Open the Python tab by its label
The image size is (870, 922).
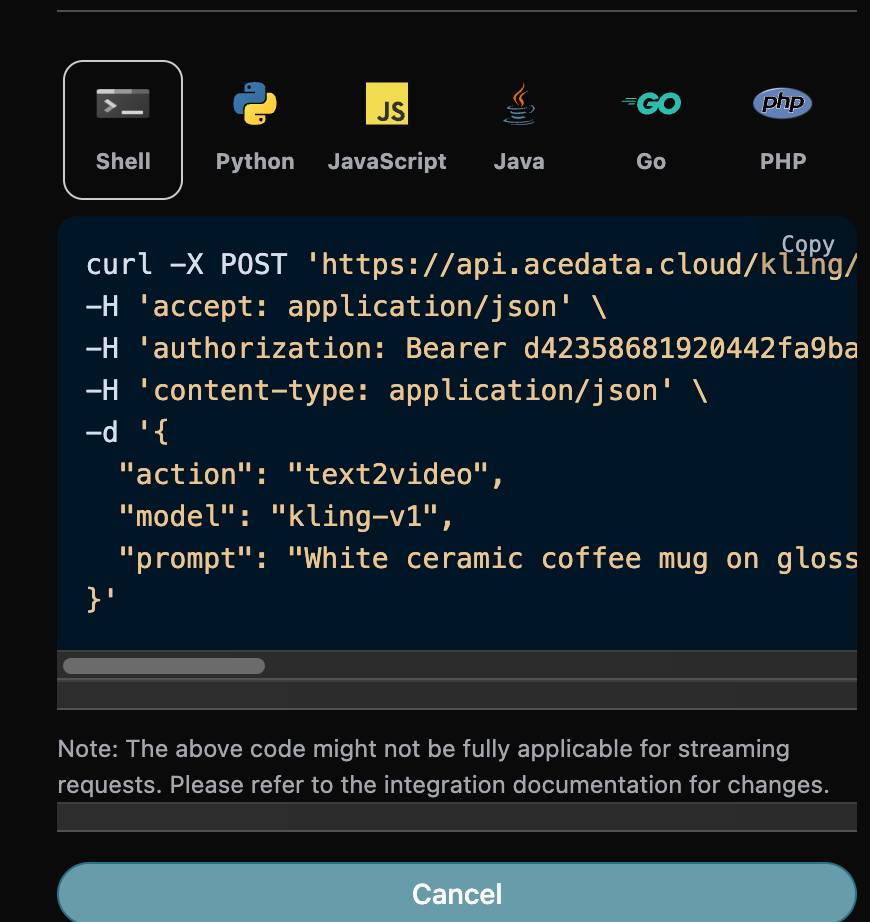[x=255, y=162]
